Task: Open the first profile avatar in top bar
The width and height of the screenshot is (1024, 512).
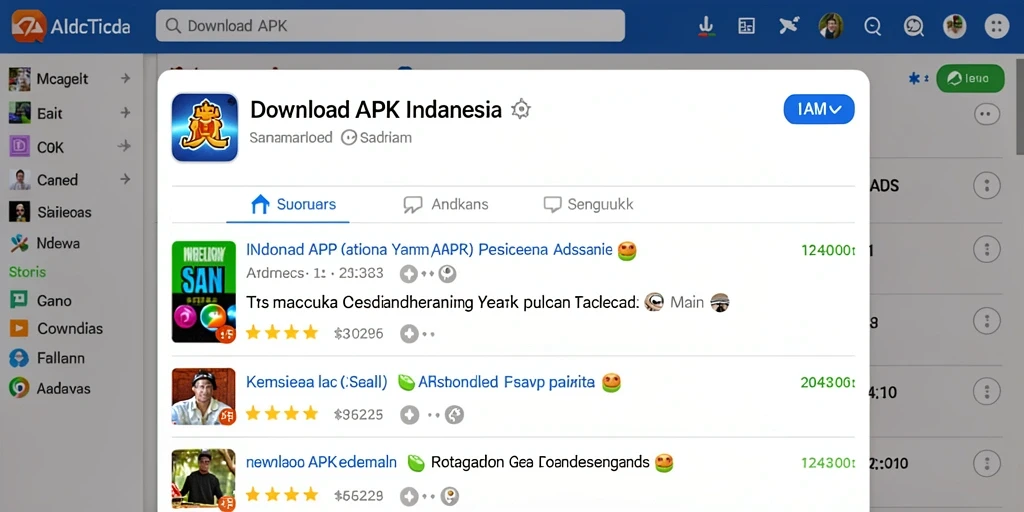Action: pos(831,26)
